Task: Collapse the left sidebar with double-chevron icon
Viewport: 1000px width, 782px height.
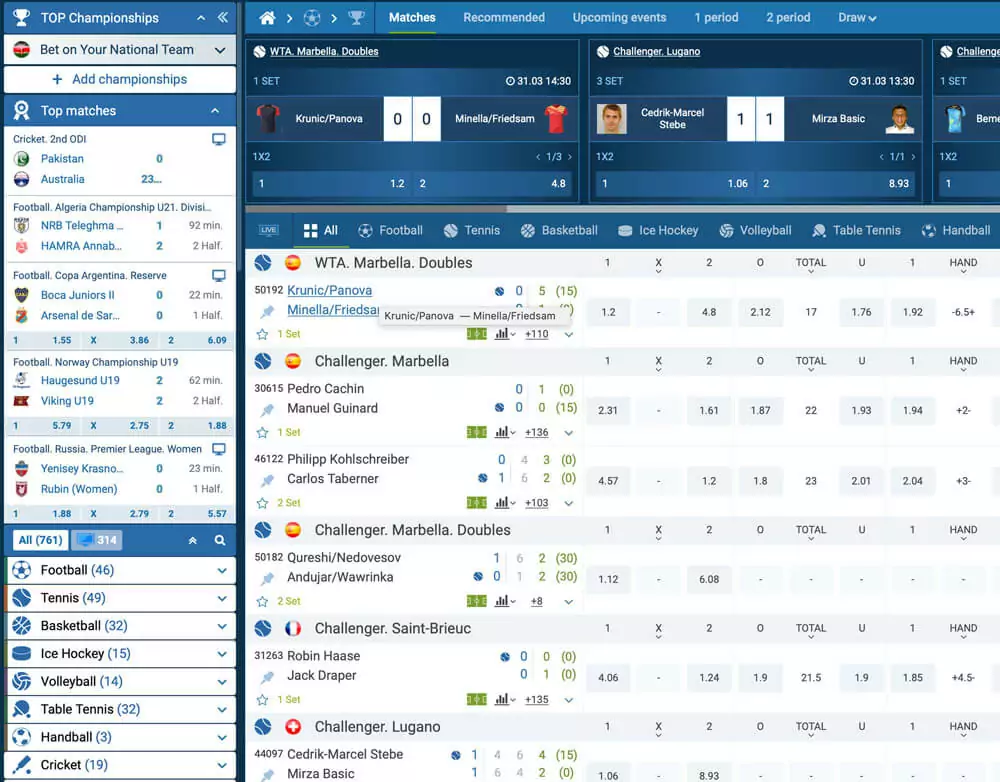Action: pos(222,18)
